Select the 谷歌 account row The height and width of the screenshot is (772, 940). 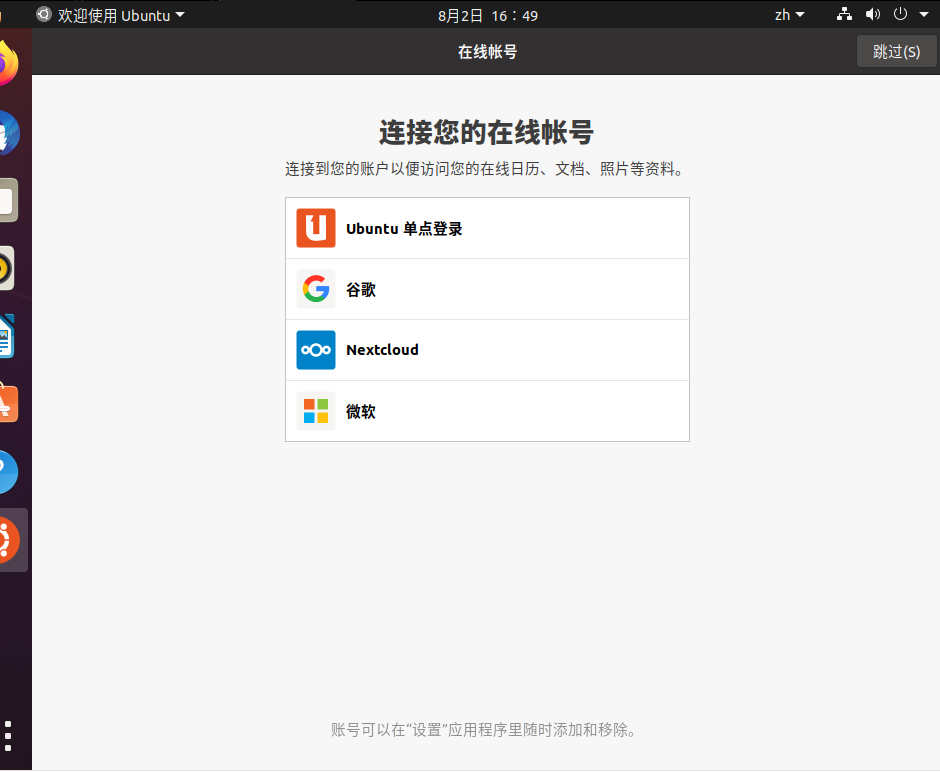(487, 290)
